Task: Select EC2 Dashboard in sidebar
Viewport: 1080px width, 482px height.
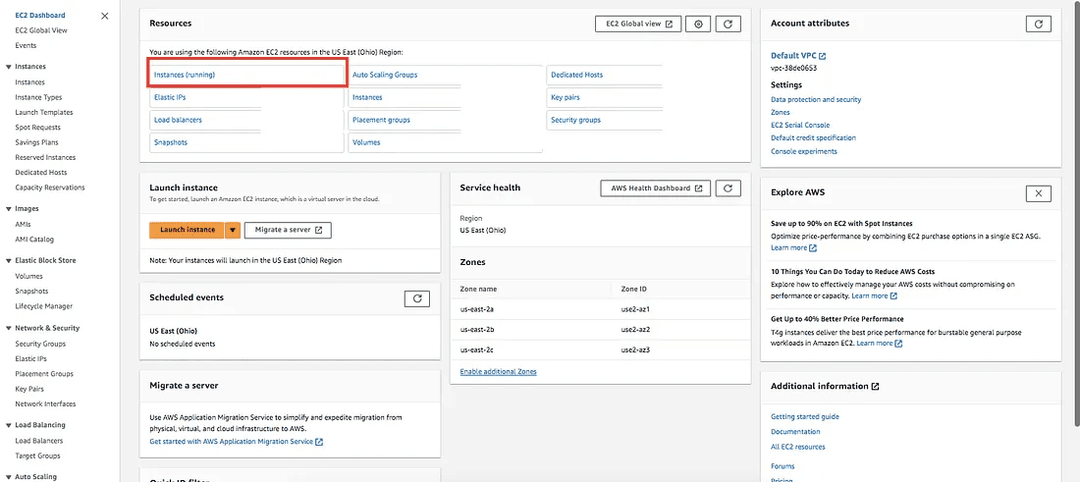Action: point(41,15)
